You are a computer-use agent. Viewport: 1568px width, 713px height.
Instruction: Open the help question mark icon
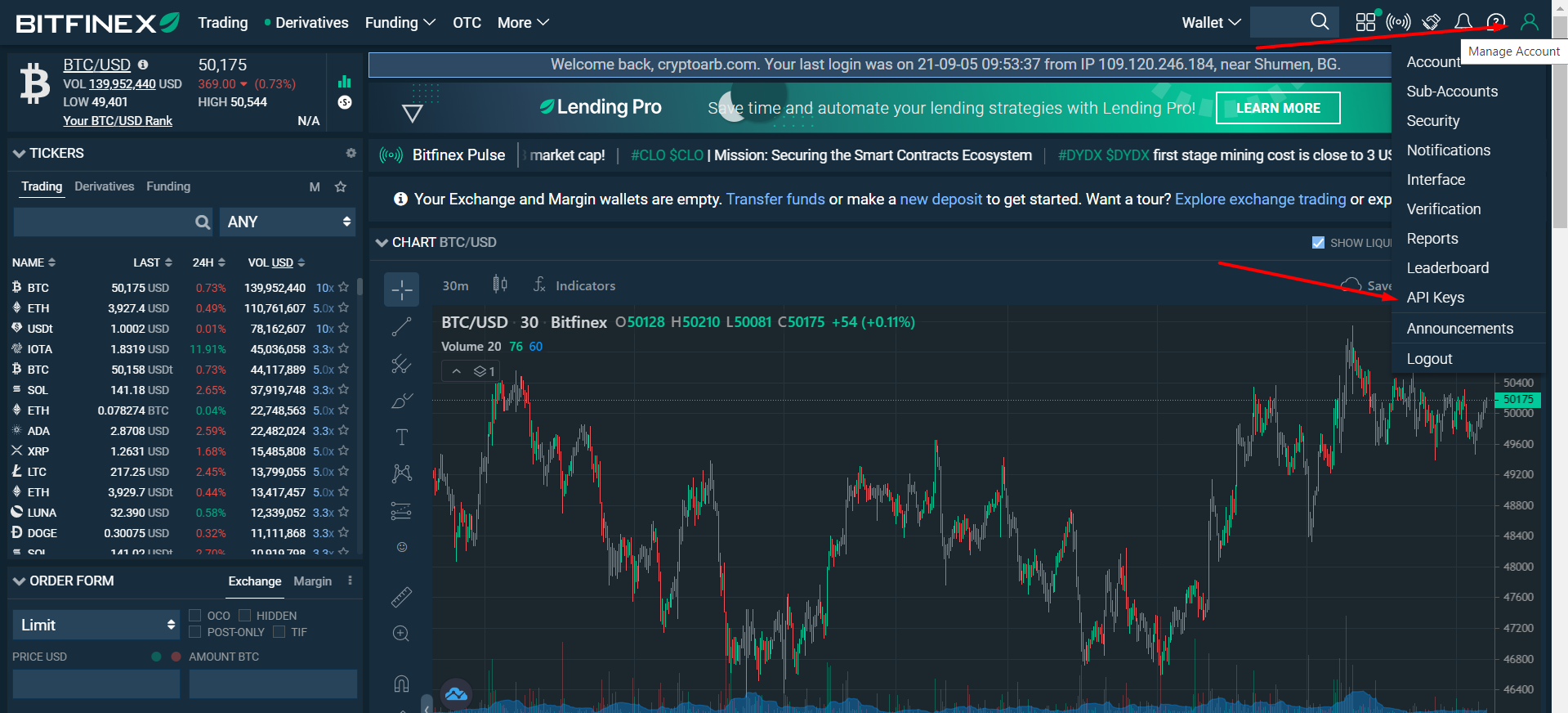coord(1496,22)
